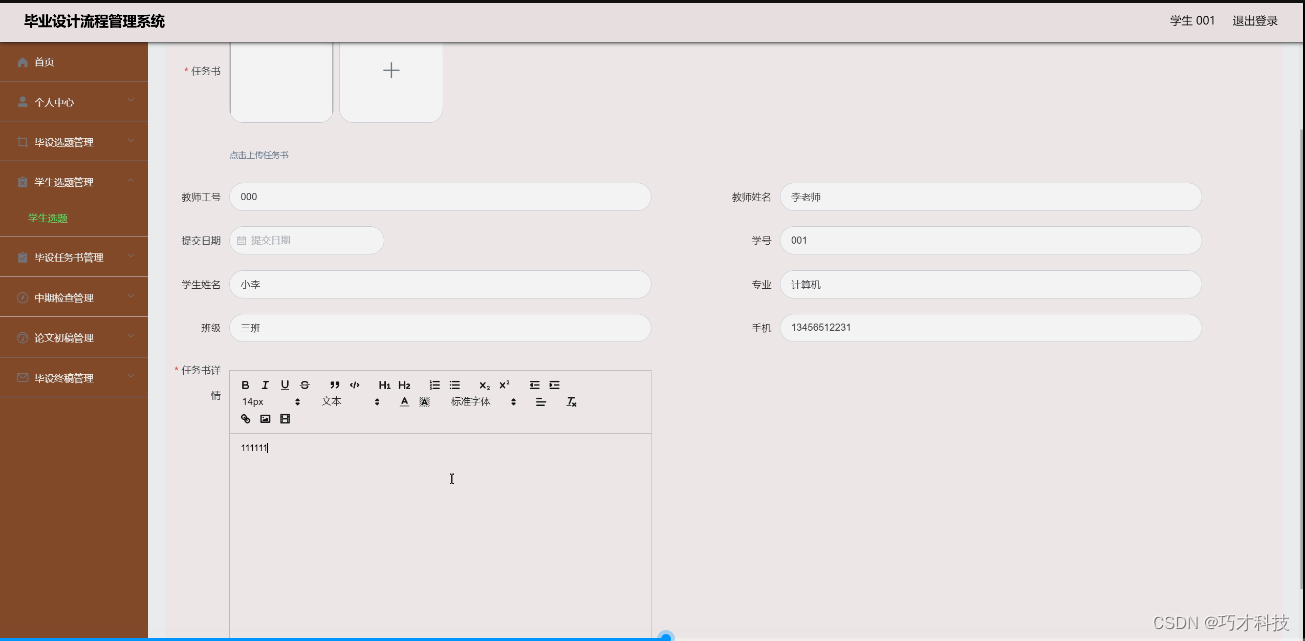Insert a code block via the editor toolbar
Viewport: 1305px width, 641px height.
pos(355,384)
